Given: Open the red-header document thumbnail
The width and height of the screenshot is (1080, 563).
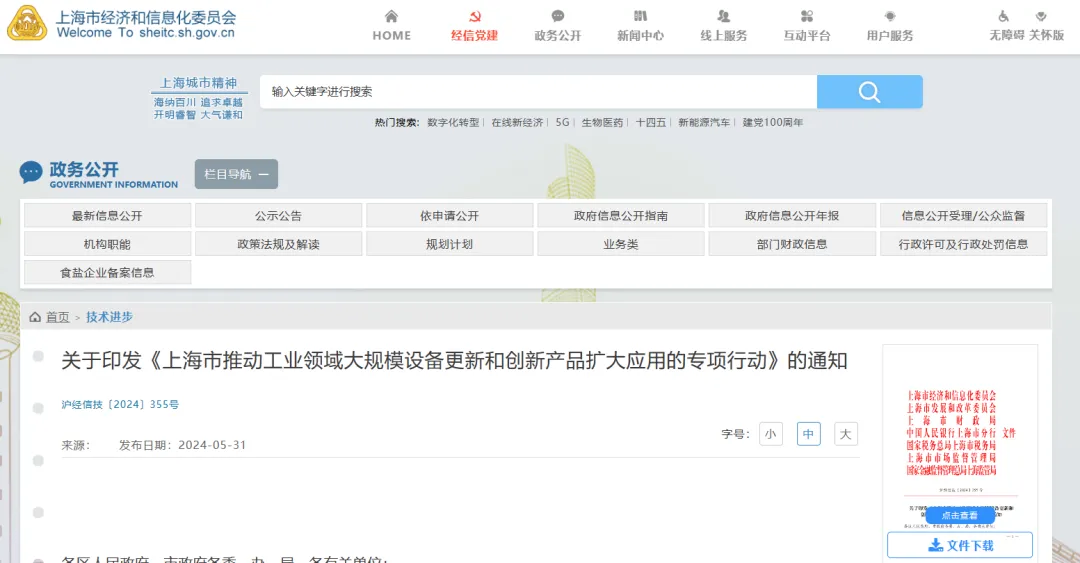Looking at the screenshot, I should (959, 441).
